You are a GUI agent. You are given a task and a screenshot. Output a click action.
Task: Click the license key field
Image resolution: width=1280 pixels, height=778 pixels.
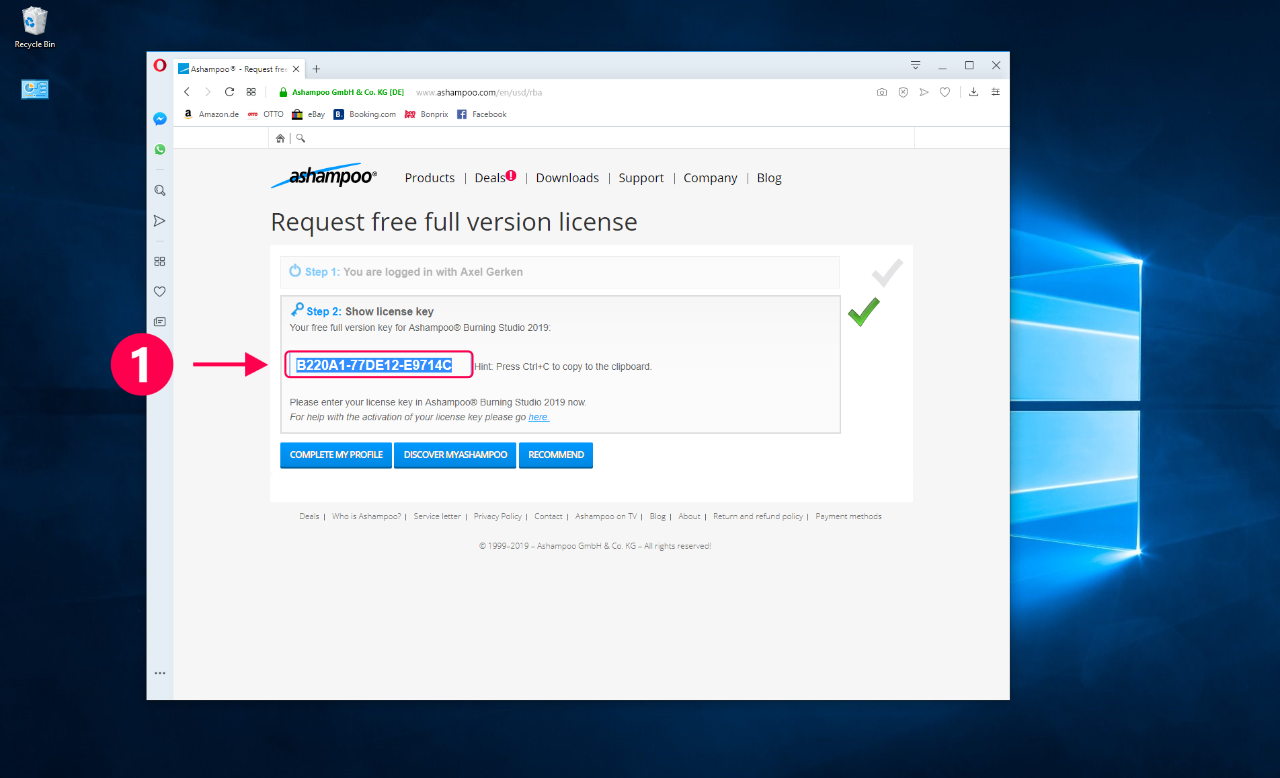point(379,365)
